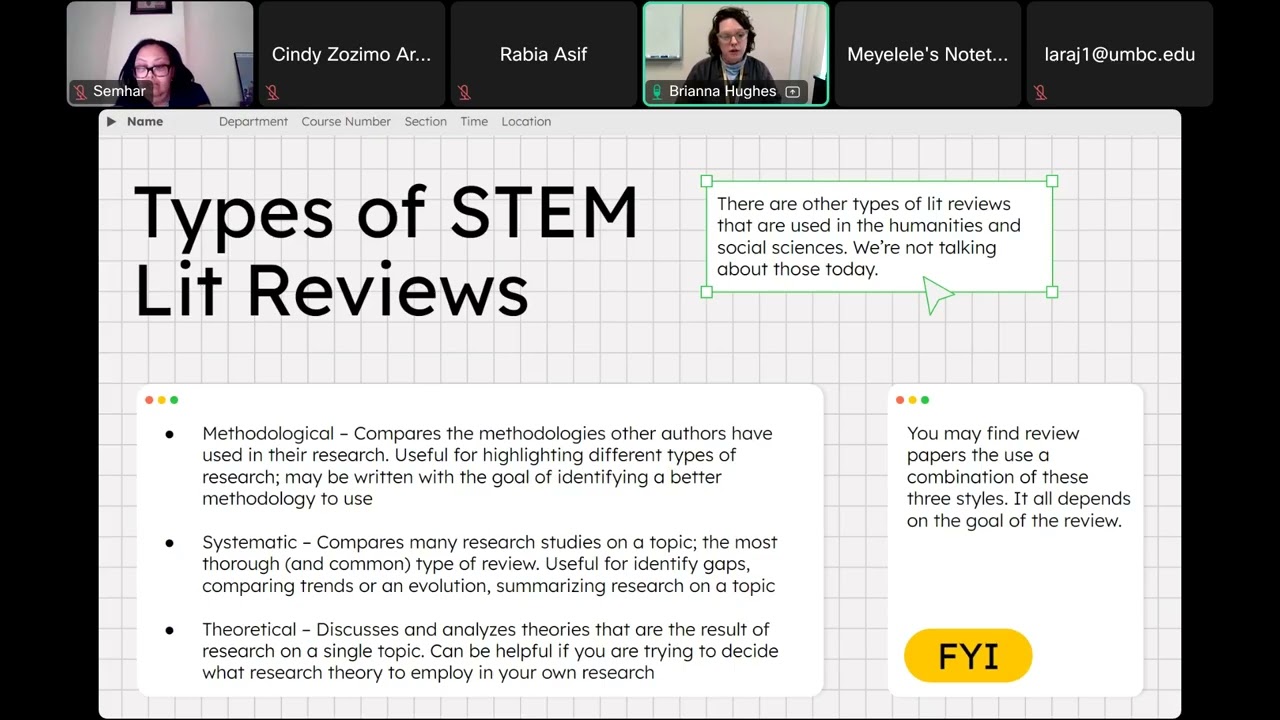Click the green cursor arrow graphic
This screenshot has width=1280, height=720.
click(x=937, y=295)
